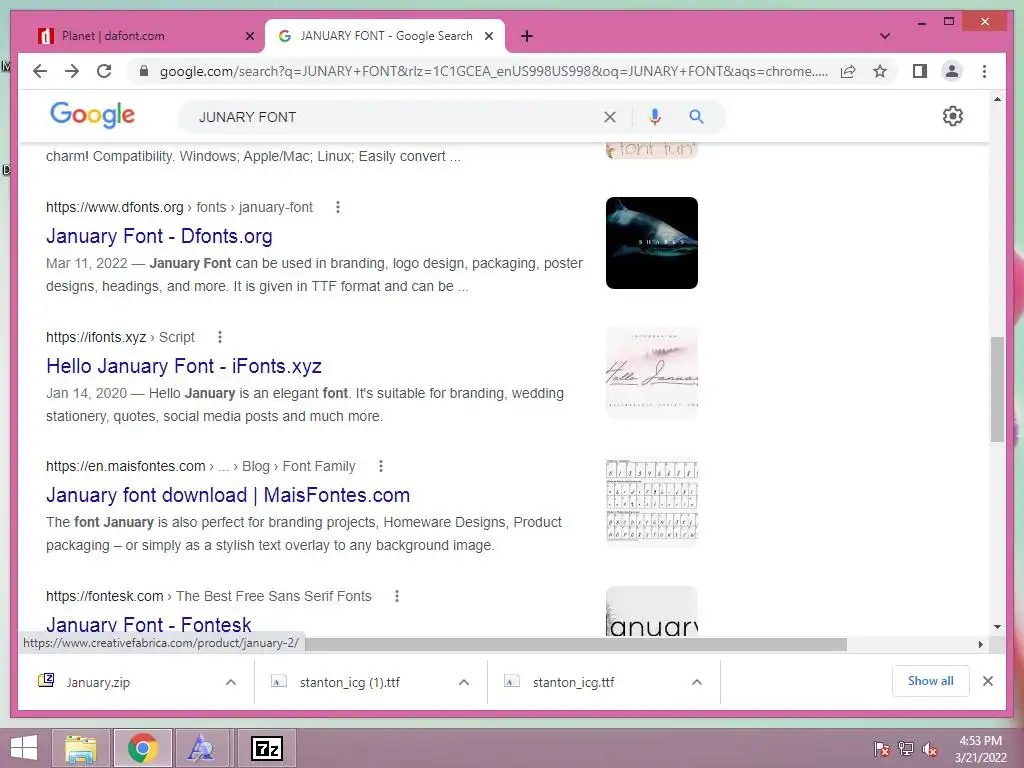Open File Explorer from taskbar
Viewport: 1024px width, 768px height.
click(81, 748)
